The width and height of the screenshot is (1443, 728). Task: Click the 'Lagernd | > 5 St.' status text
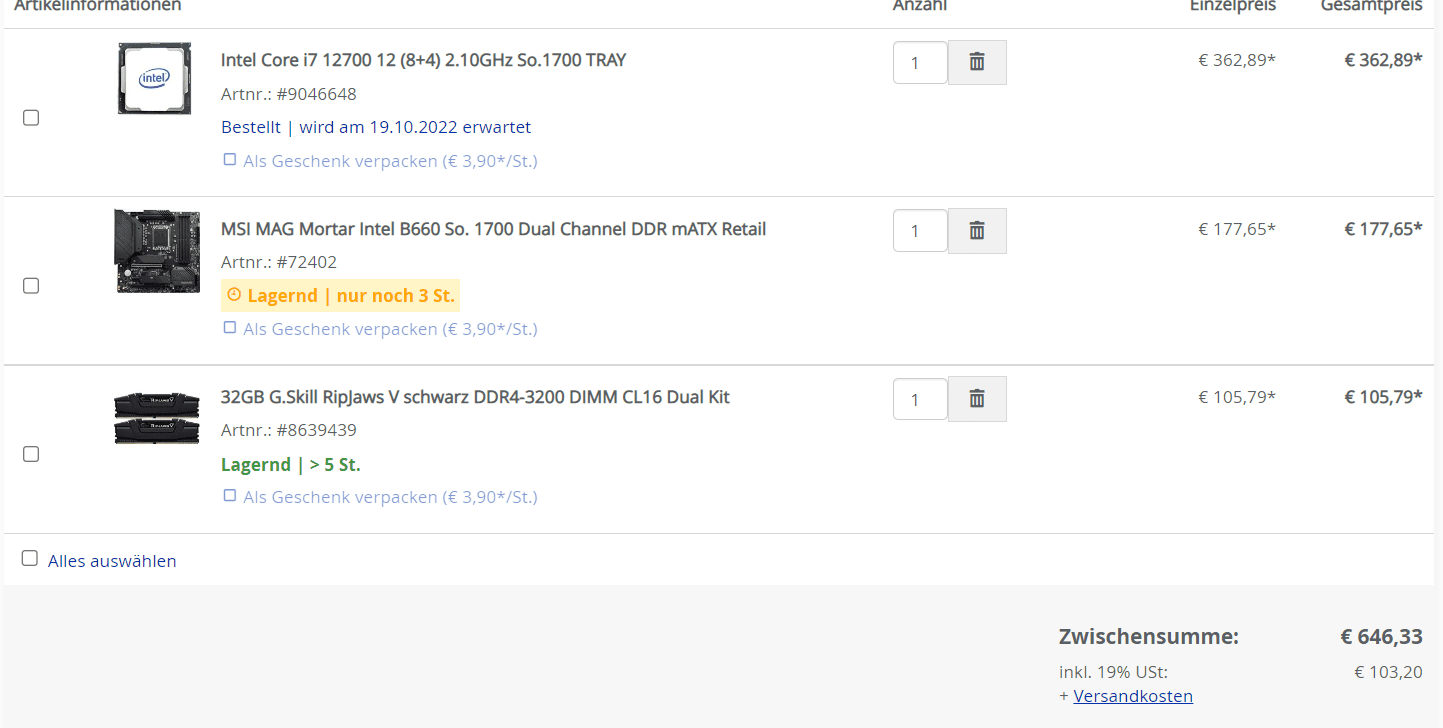tap(291, 465)
